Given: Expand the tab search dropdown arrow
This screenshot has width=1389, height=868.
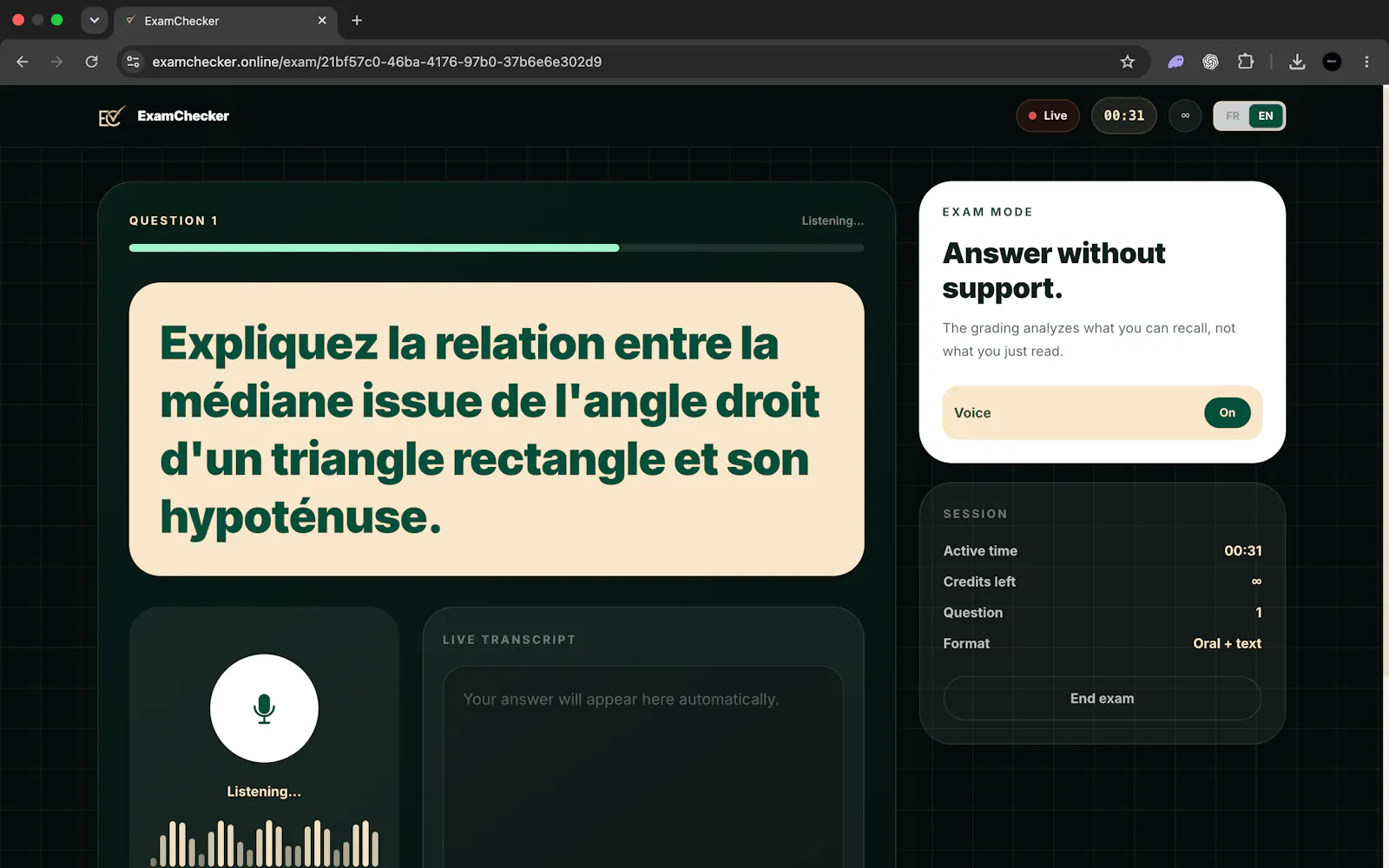Looking at the screenshot, I should pyautogui.click(x=94, y=20).
